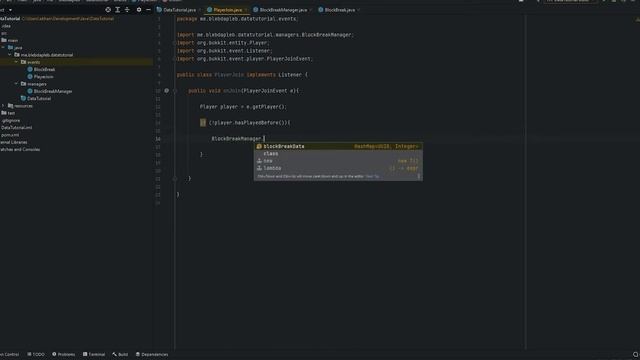Select DataTutorial.iml in the project tree

(x=16, y=127)
